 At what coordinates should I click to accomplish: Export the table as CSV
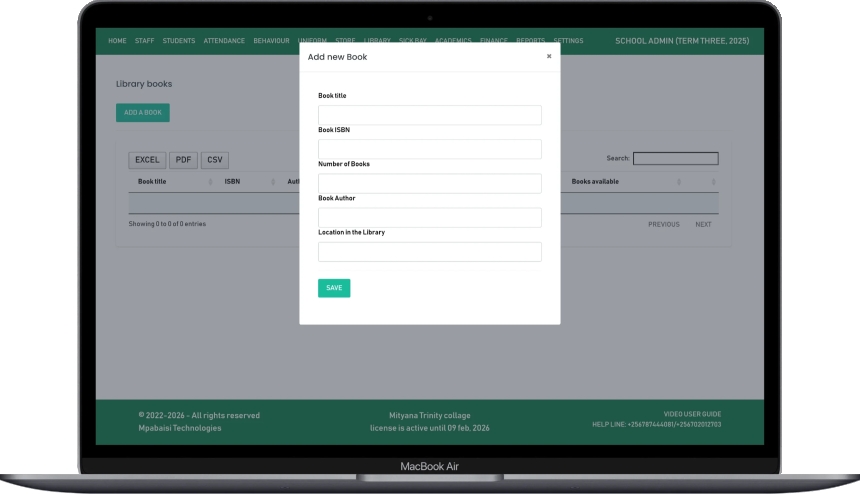[x=215, y=160]
